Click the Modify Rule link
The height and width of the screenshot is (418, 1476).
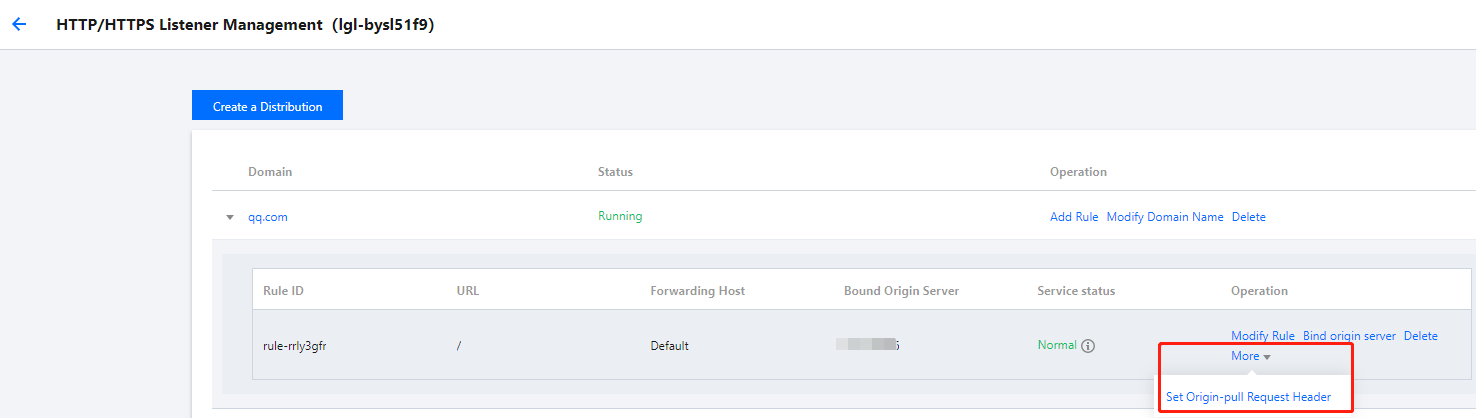[x=1262, y=336]
